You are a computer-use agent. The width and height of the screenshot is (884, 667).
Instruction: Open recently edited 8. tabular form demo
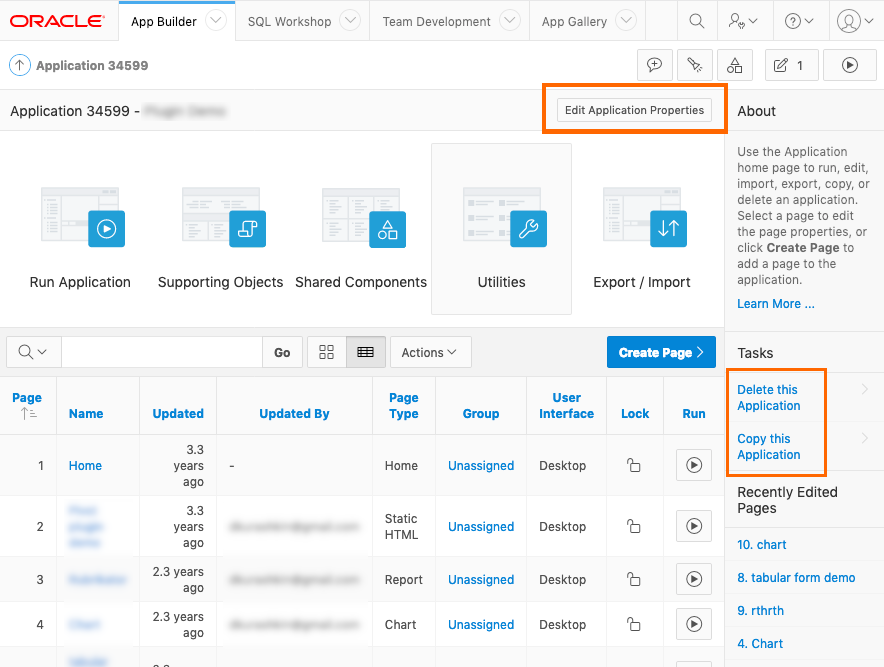coord(796,577)
